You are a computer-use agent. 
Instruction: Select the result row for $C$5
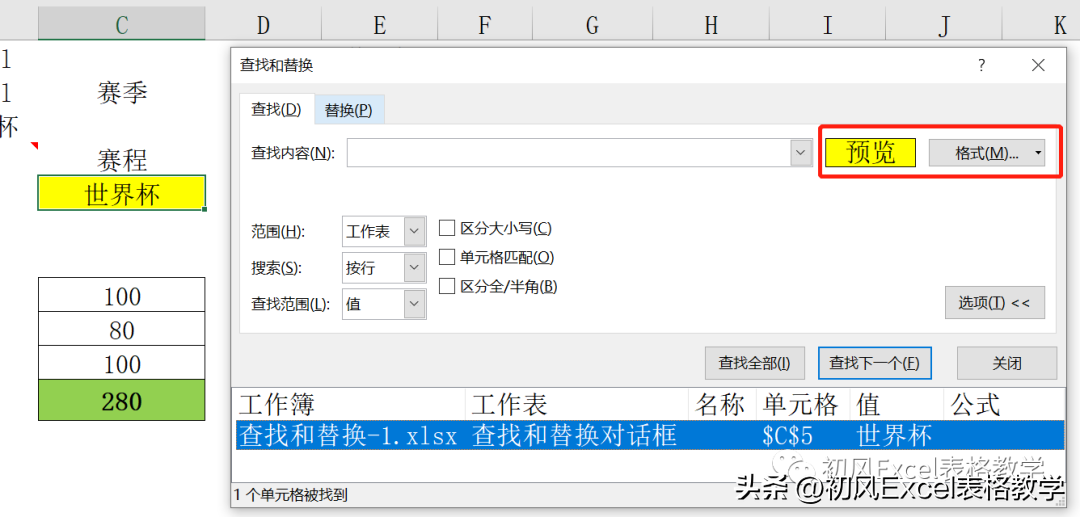650,435
